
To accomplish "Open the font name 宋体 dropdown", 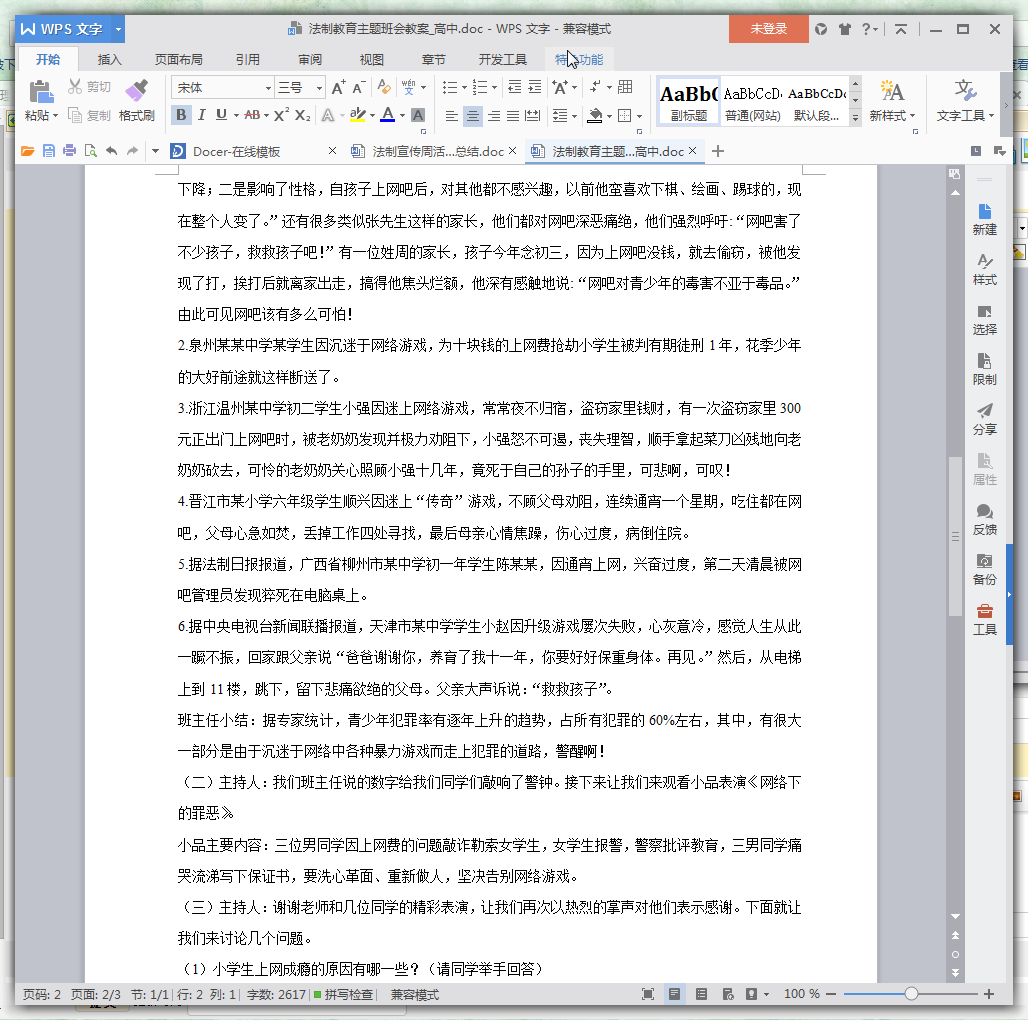I will point(268,88).
